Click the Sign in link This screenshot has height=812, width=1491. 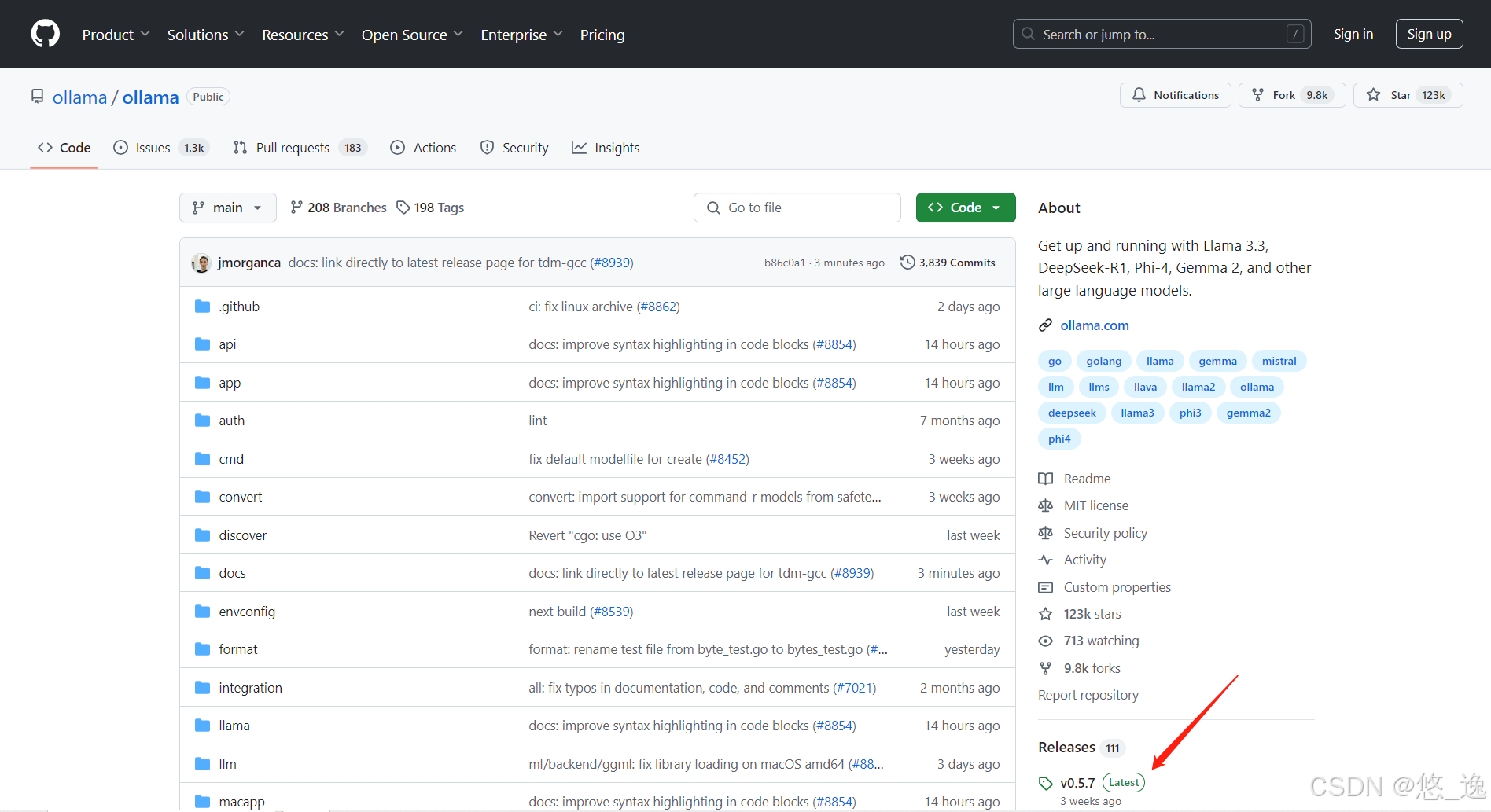(1353, 34)
